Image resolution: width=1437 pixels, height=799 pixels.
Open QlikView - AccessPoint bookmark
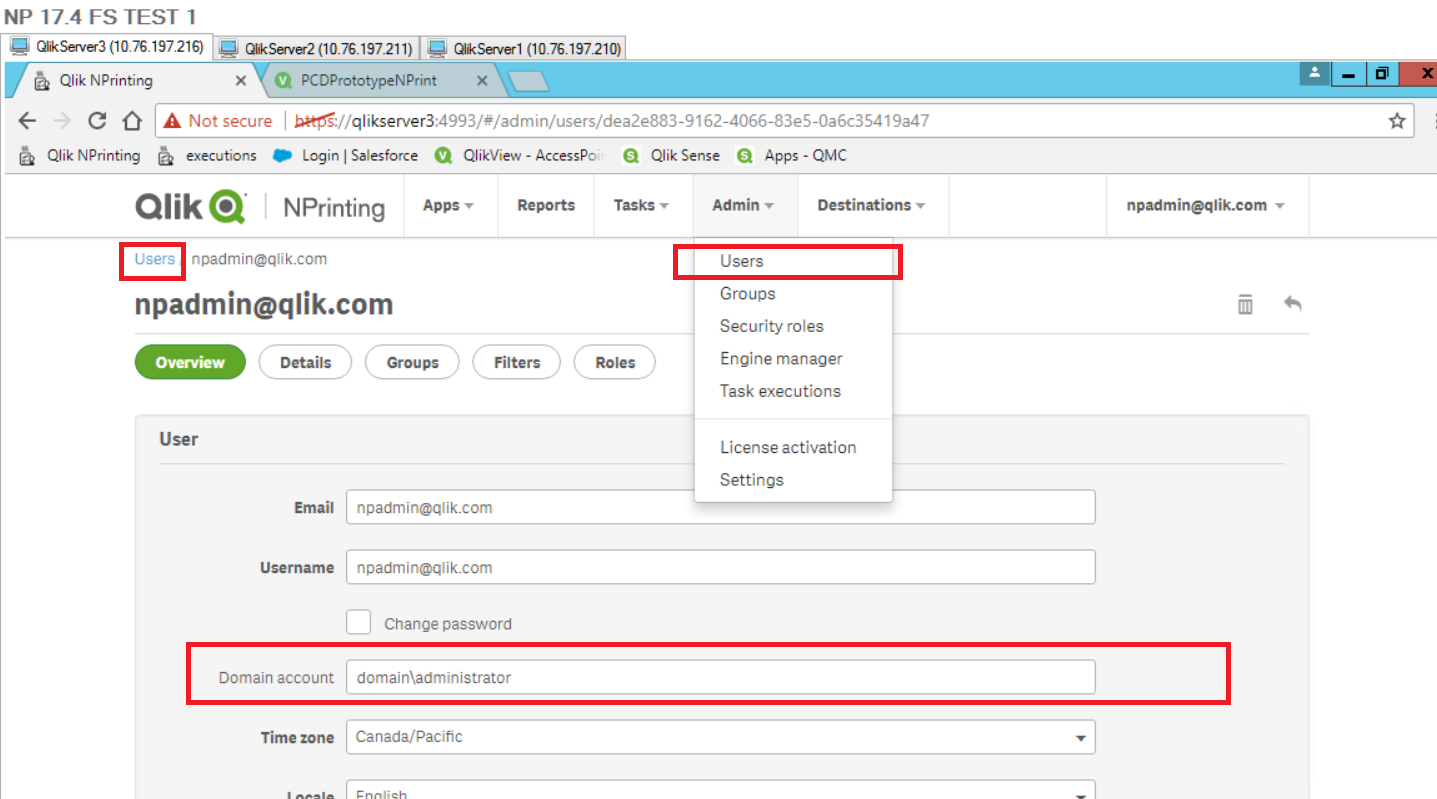[x=520, y=156]
